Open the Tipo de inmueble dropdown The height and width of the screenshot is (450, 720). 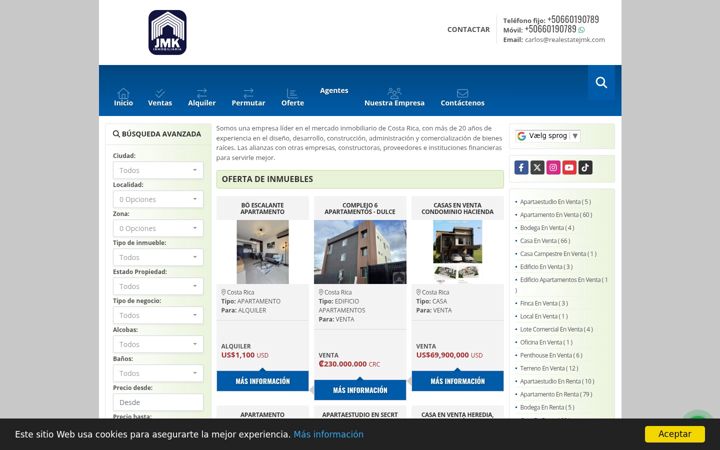[158, 257]
